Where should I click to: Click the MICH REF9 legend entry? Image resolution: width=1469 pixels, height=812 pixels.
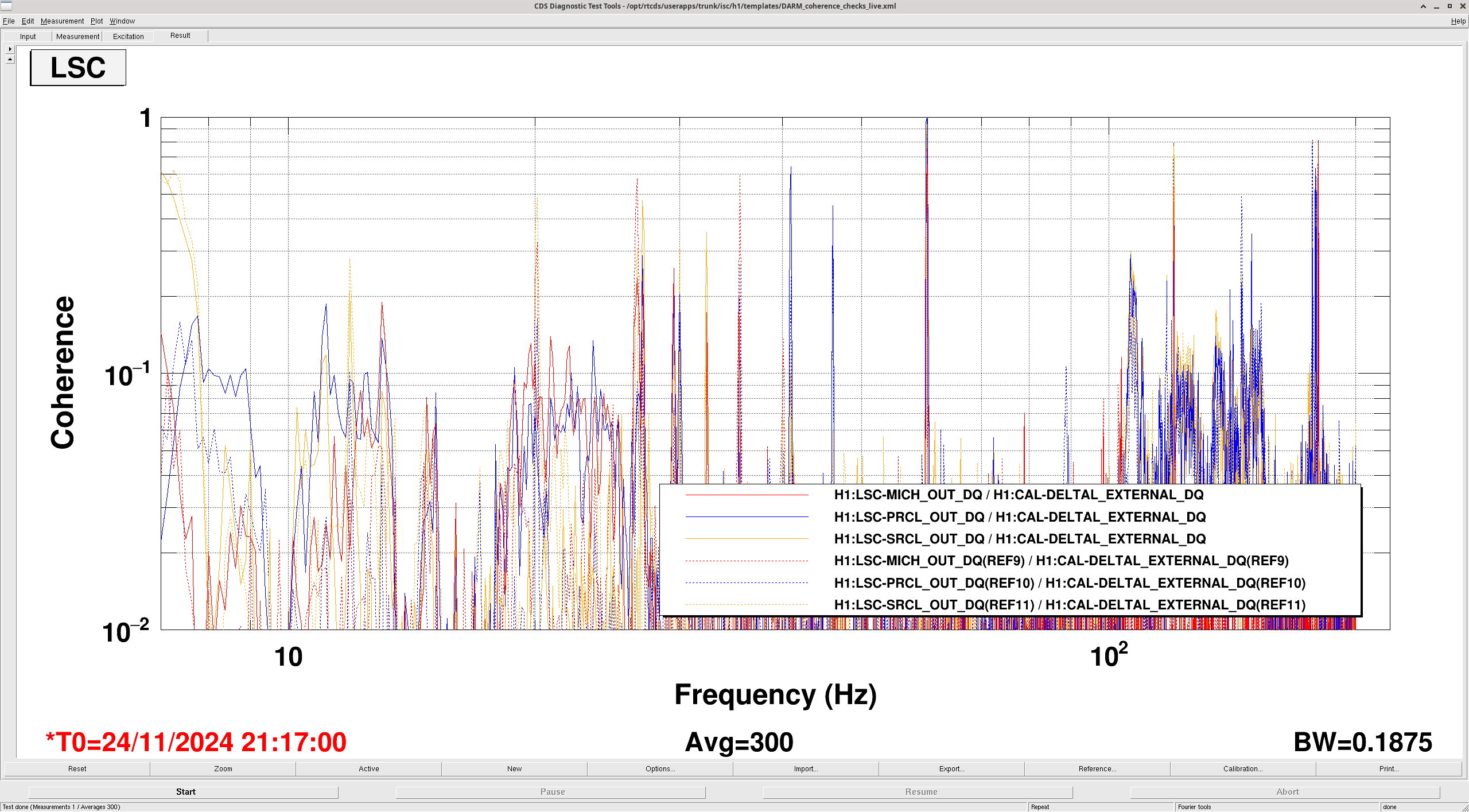(x=1061, y=561)
